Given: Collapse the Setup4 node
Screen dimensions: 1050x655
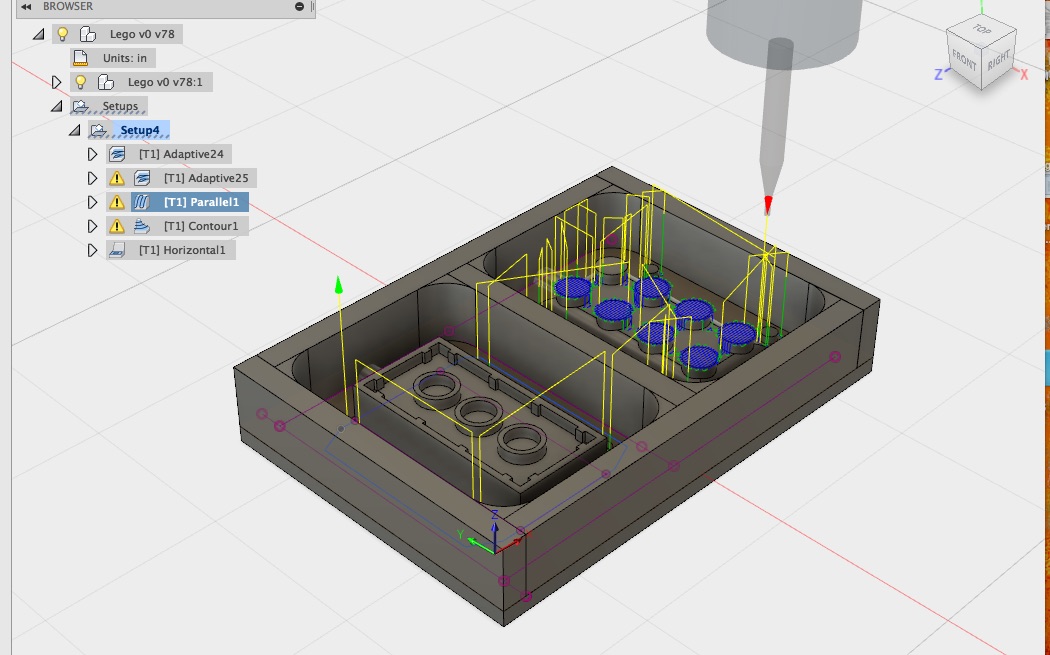Looking at the screenshot, I should 75,130.
